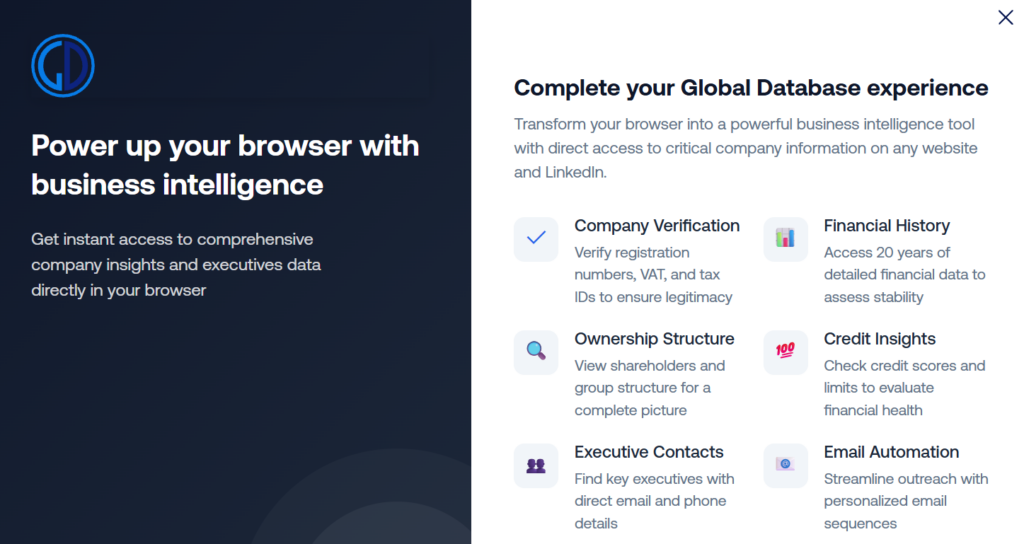Screen dimensions: 1024x544
Task: Click the Company Verification checkmark icon
Action: 536,239
